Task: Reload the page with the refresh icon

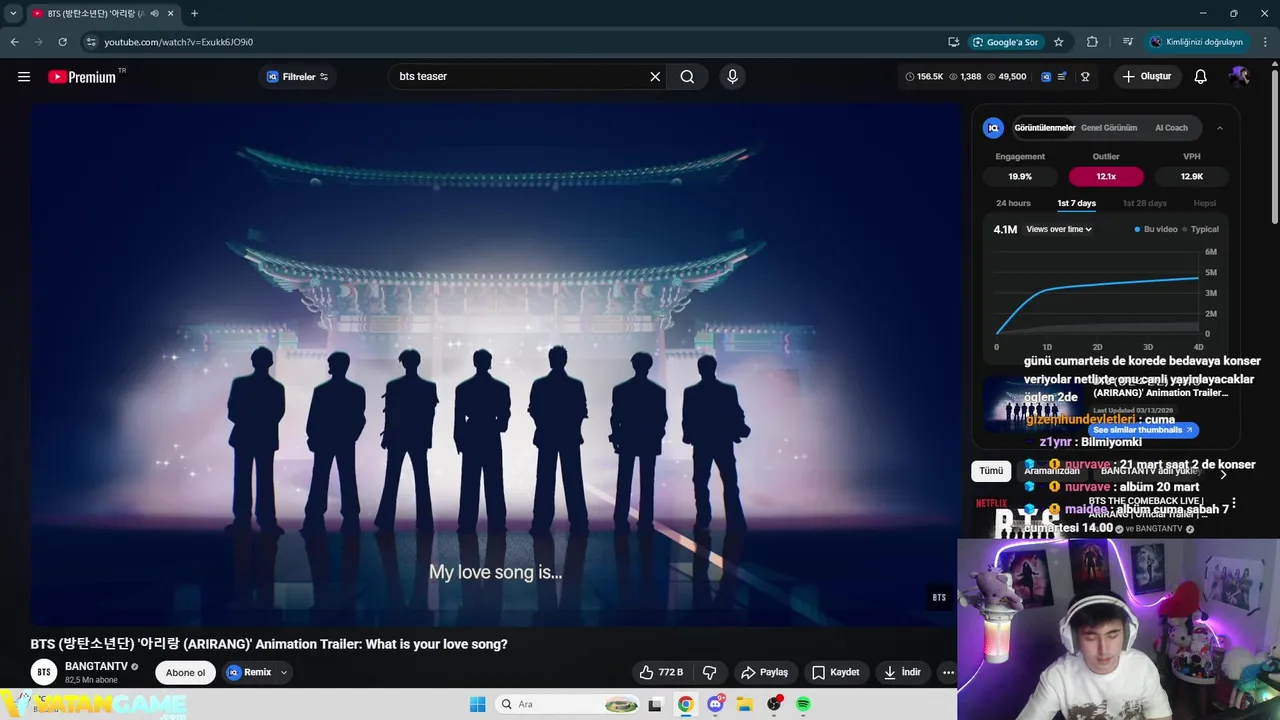Action: click(62, 42)
